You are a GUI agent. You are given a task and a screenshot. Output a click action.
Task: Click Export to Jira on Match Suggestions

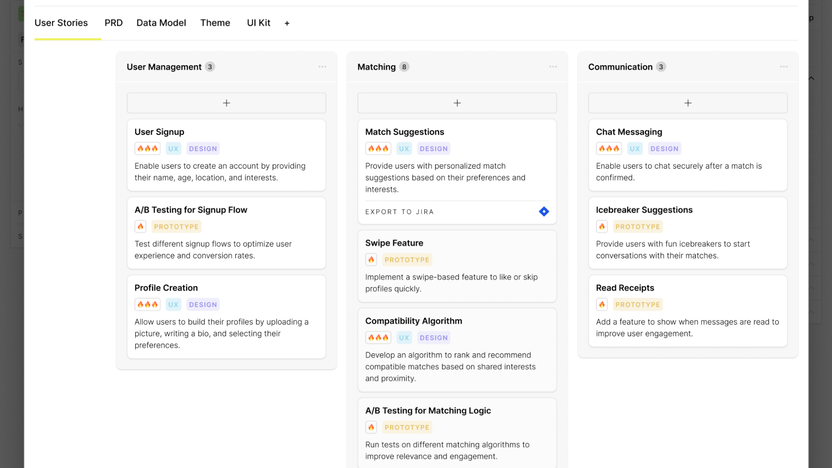pos(400,212)
